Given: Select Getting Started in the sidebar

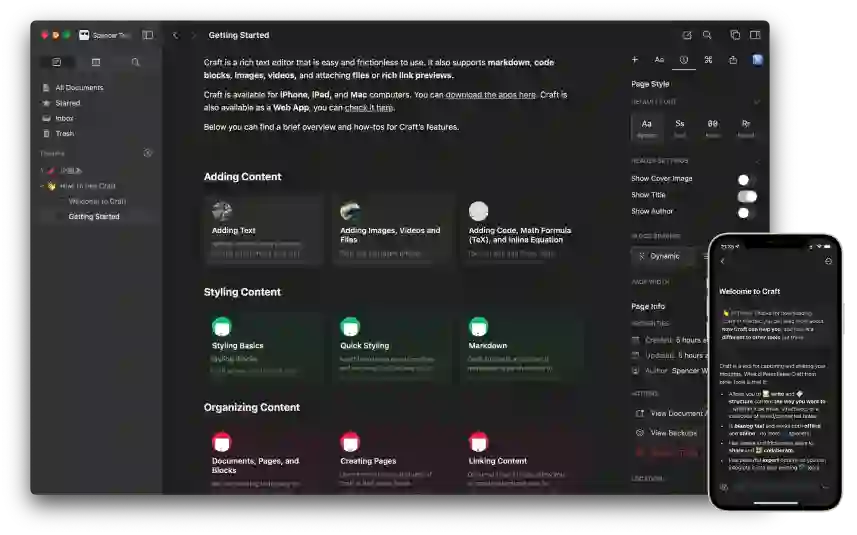Looking at the screenshot, I should pyautogui.click(x=97, y=216).
